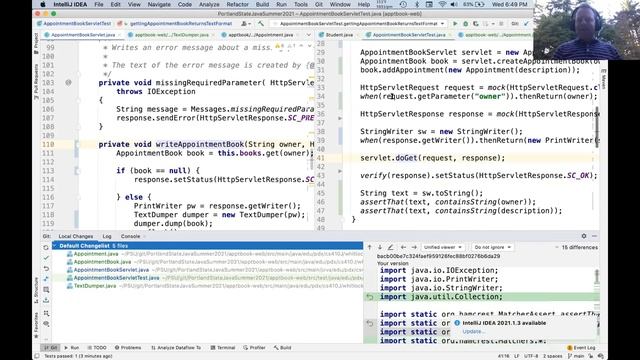Open the Unified viewer dropdown
The height and width of the screenshot is (360, 640).
(442, 247)
